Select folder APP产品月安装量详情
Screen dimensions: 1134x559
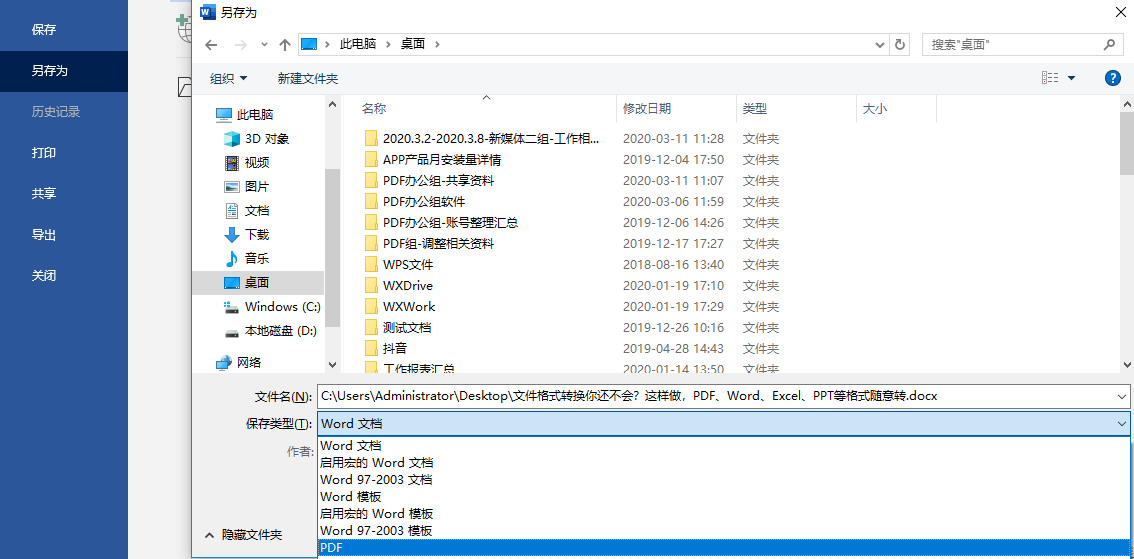tap(432, 160)
